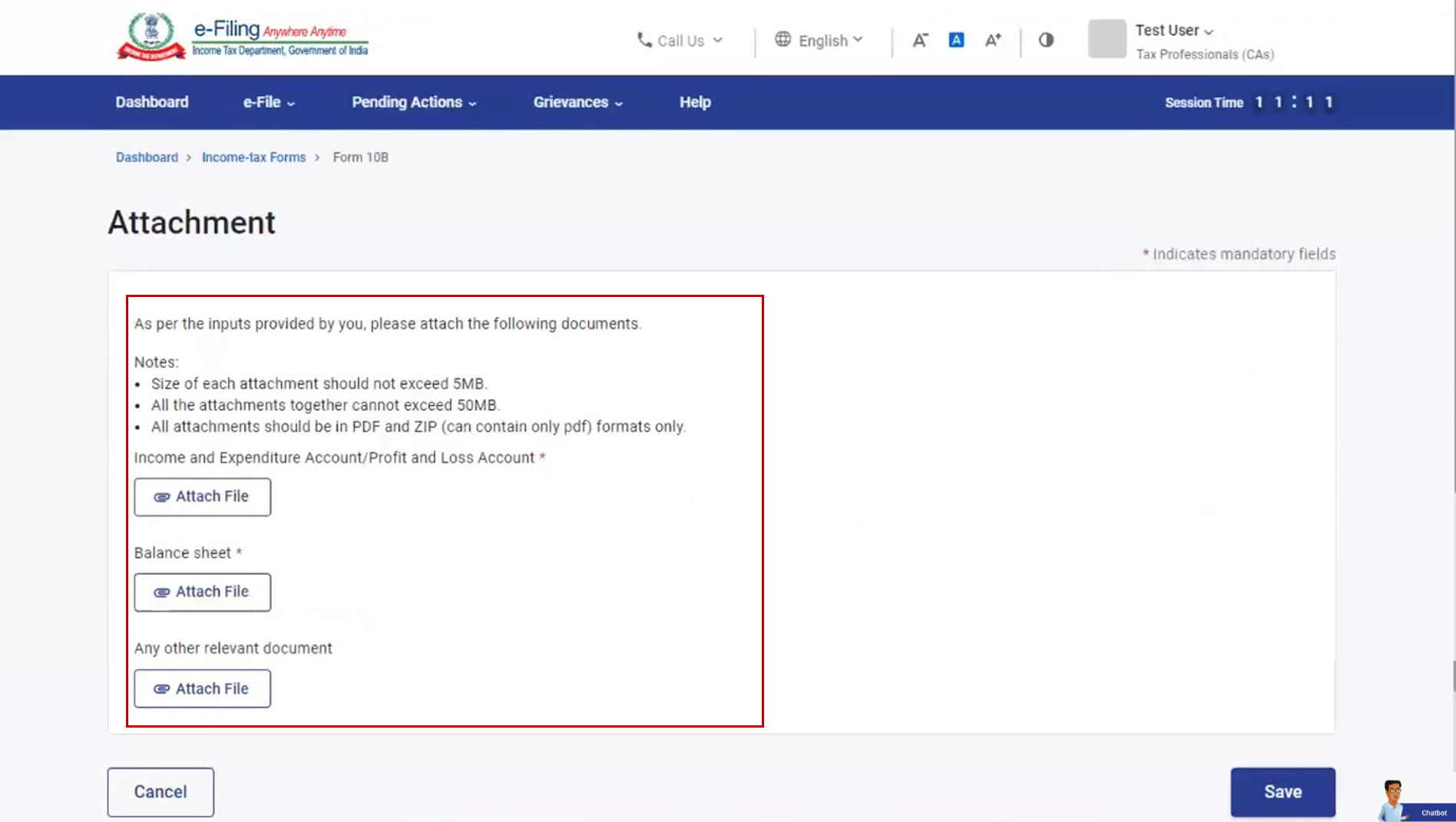Expand the Test User account menu
This screenshot has width=1456, height=822.
(x=1174, y=31)
